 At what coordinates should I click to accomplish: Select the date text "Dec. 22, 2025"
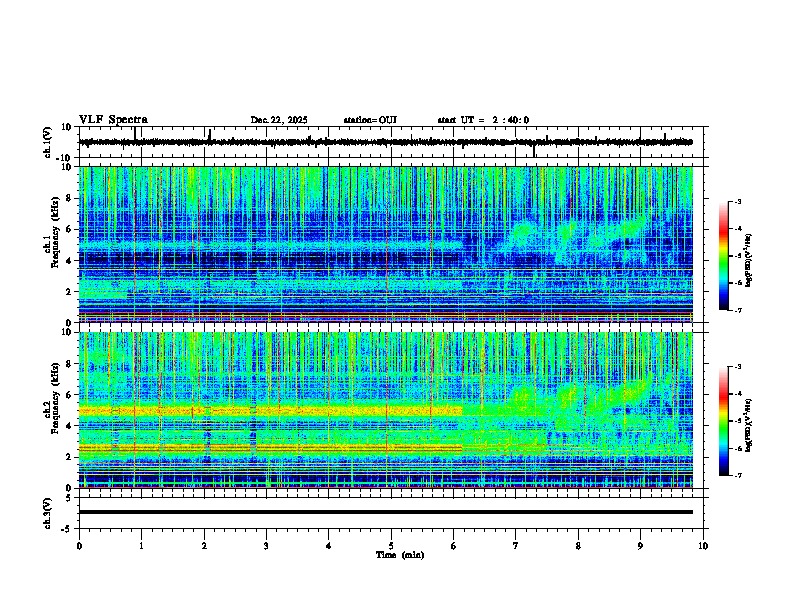279,120
